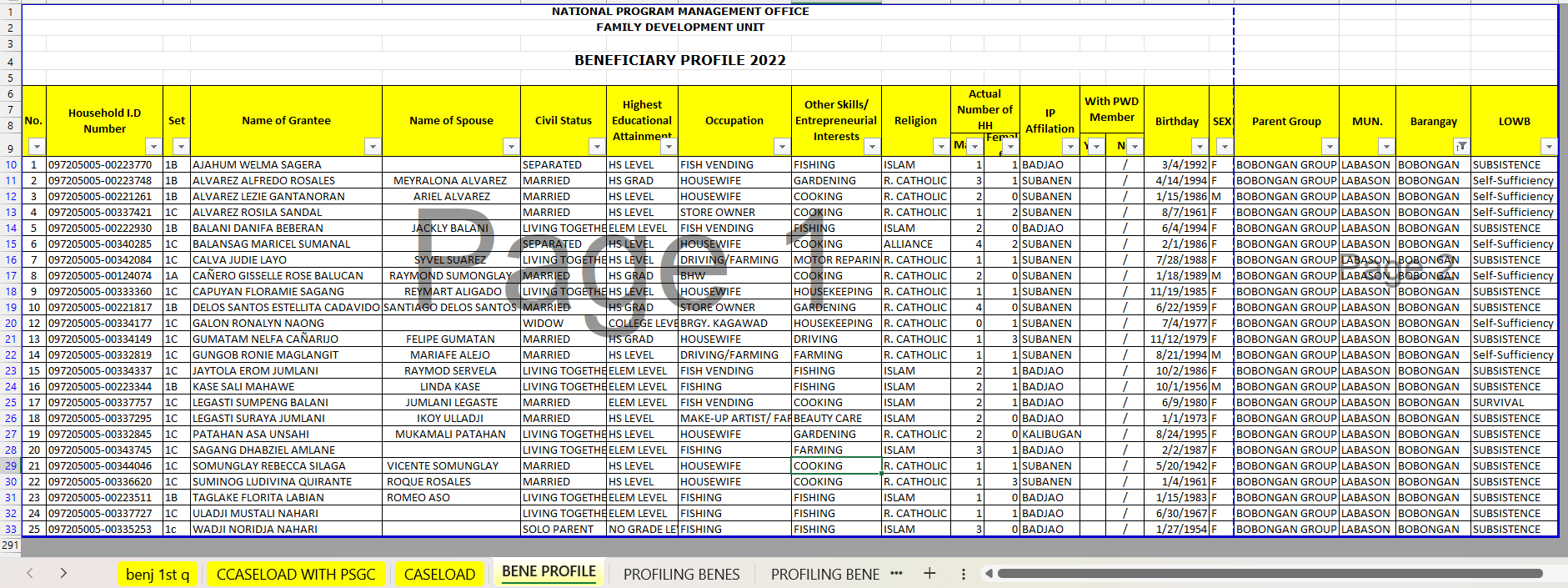This screenshot has width=1568, height=588.
Task: Open the Occupation column filter dropdown
Action: pyautogui.click(x=782, y=147)
